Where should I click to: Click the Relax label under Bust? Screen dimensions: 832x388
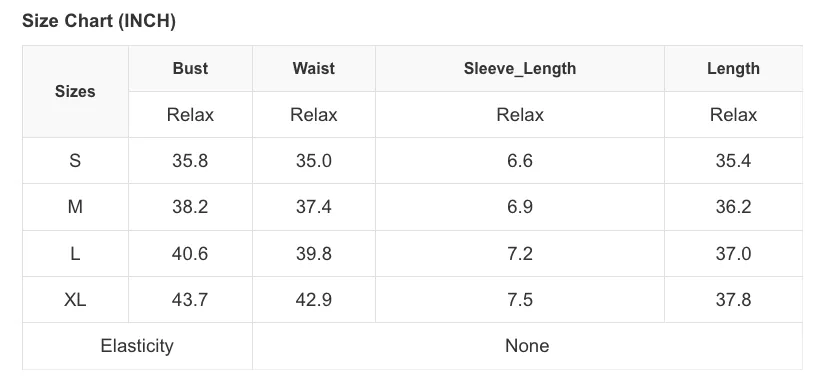pyautogui.click(x=190, y=115)
